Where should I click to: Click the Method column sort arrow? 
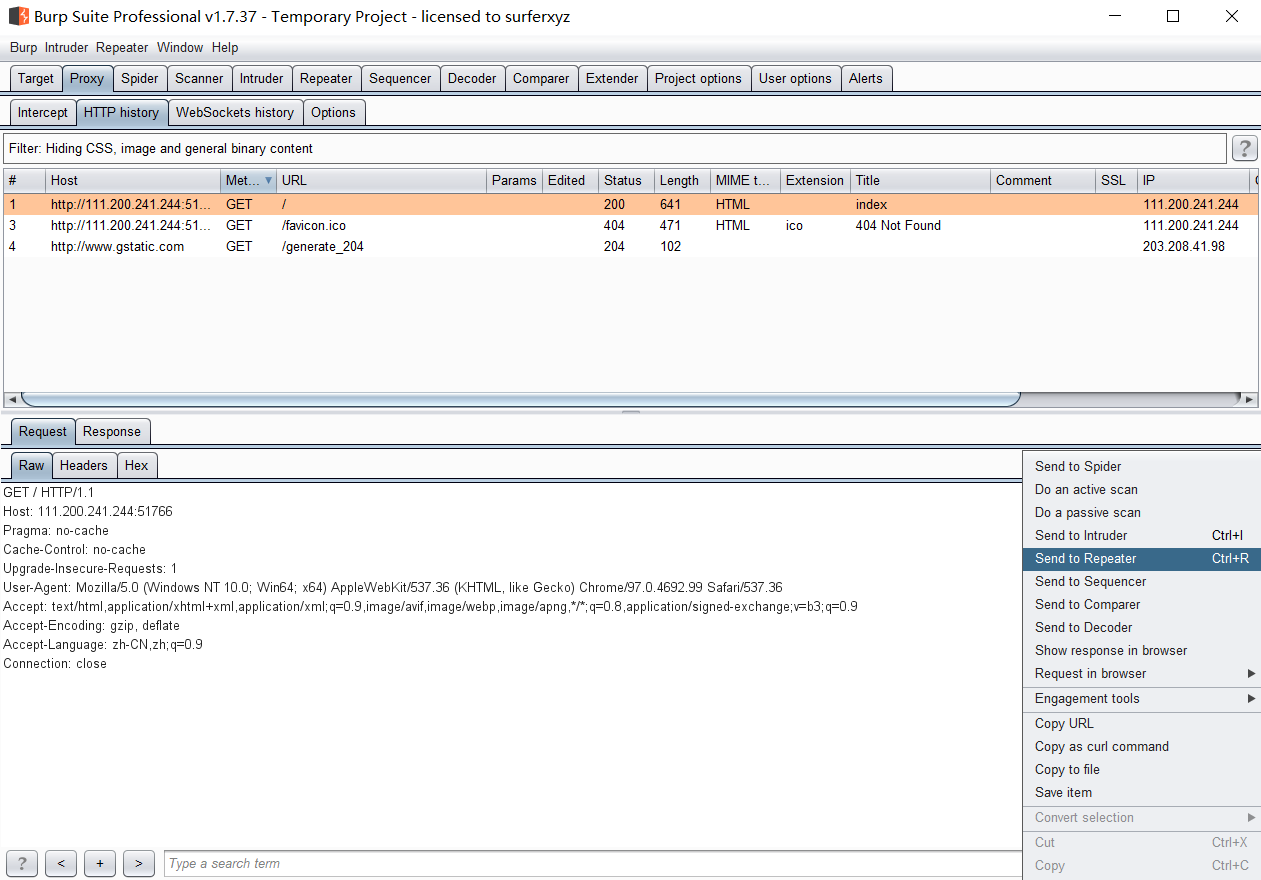(268, 181)
